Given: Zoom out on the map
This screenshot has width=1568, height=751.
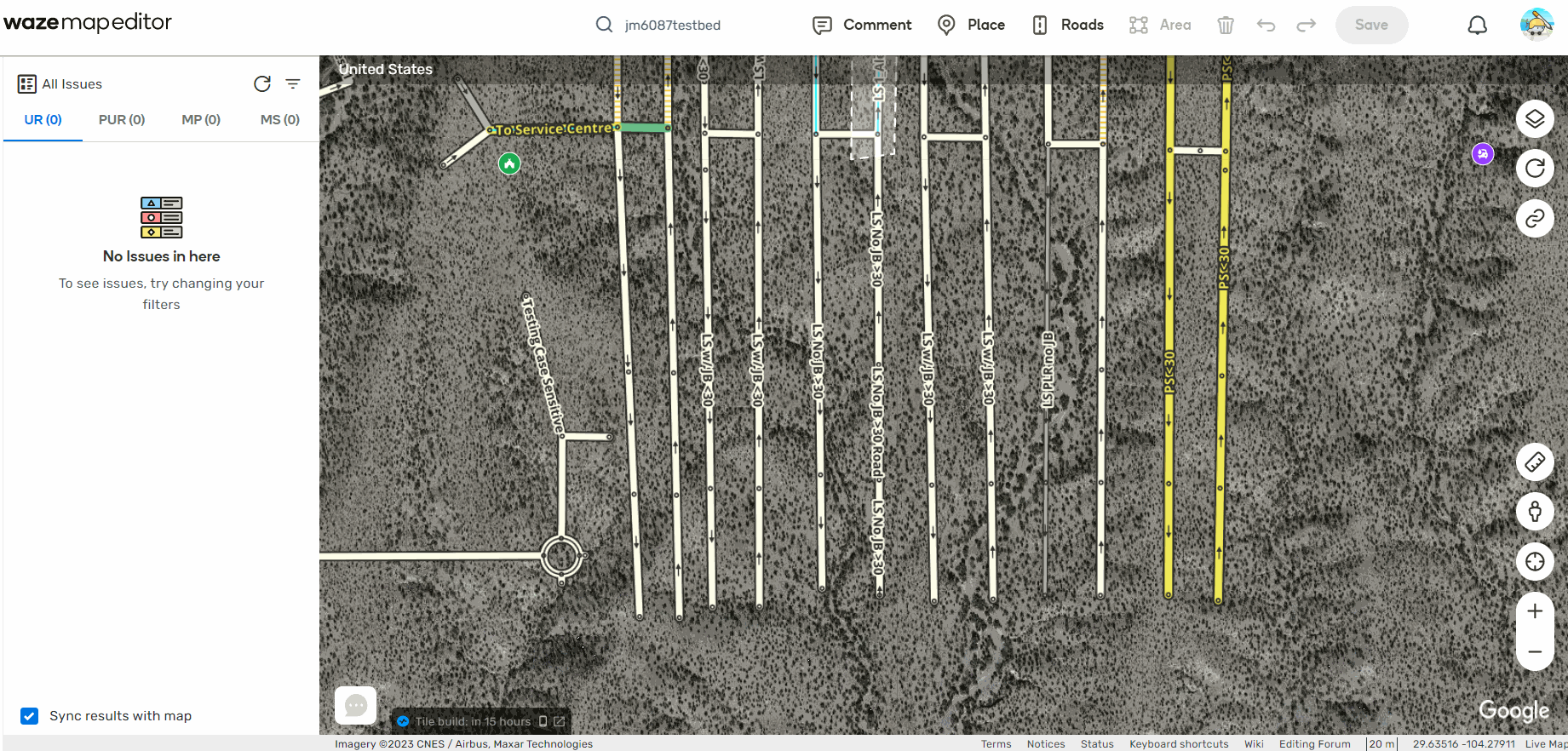Looking at the screenshot, I should [x=1535, y=652].
